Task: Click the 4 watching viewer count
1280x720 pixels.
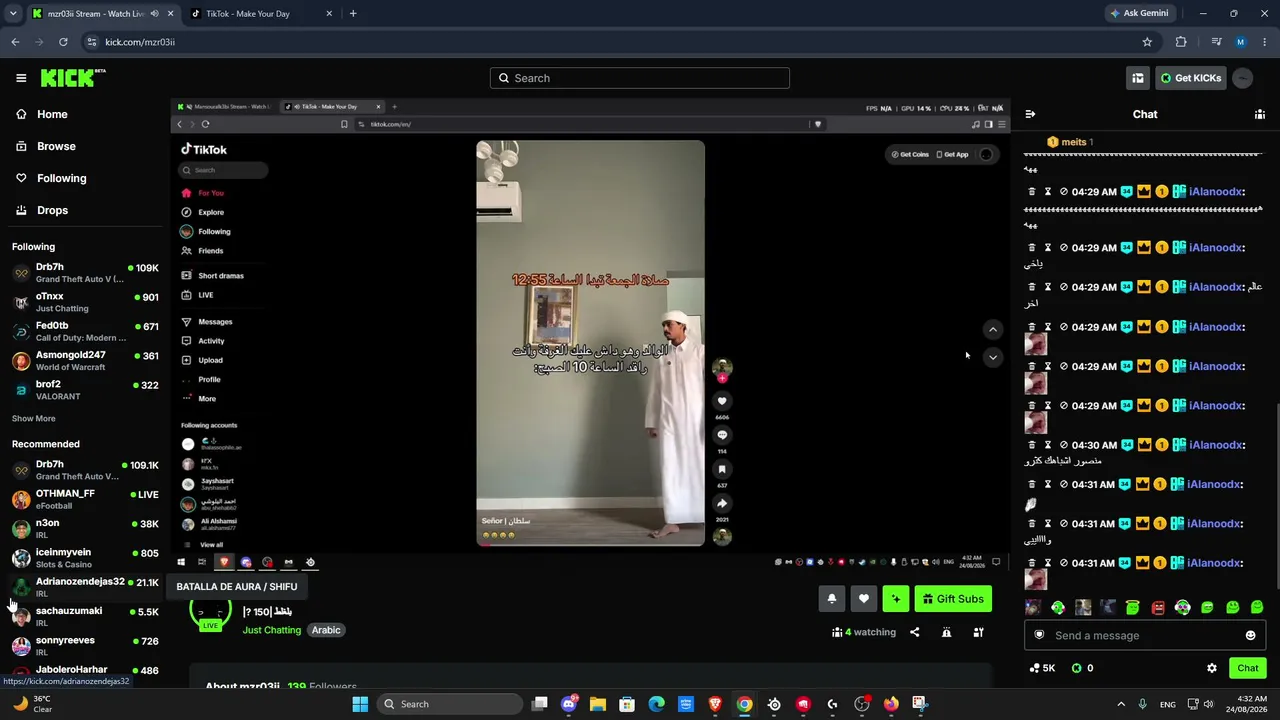Action: coord(864,632)
